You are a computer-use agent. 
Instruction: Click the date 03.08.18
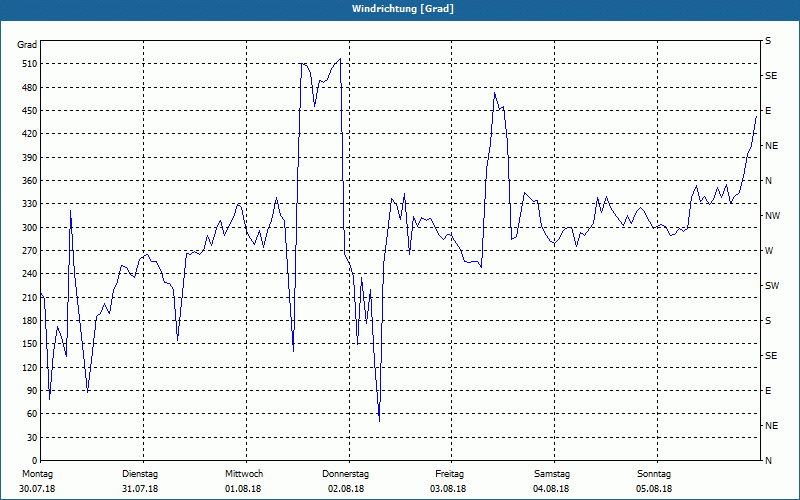[448, 489]
